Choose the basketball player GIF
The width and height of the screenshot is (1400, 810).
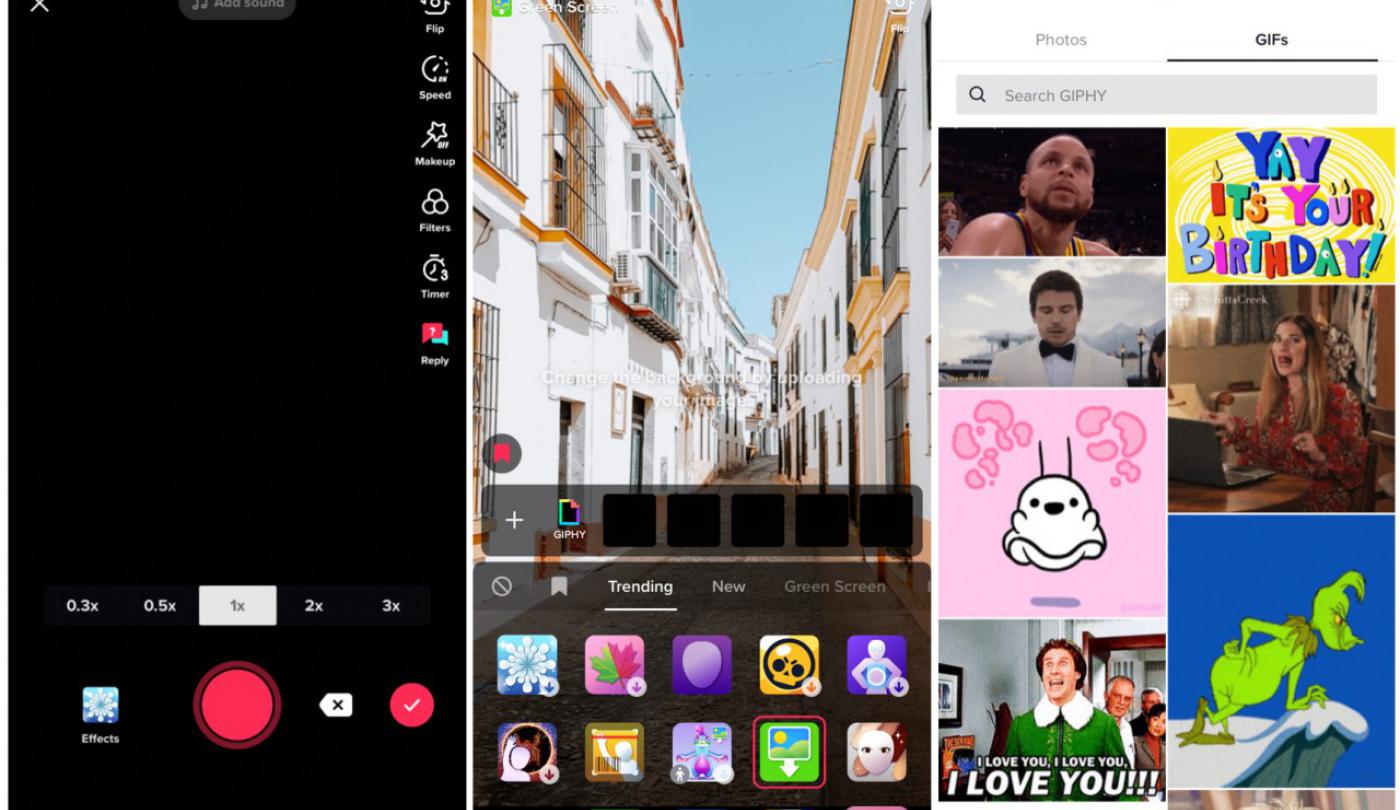pyautogui.click(x=1052, y=192)
